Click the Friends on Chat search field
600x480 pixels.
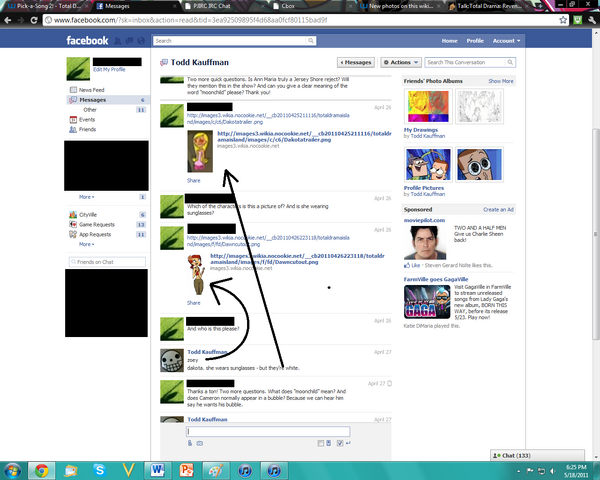[107, 262]
